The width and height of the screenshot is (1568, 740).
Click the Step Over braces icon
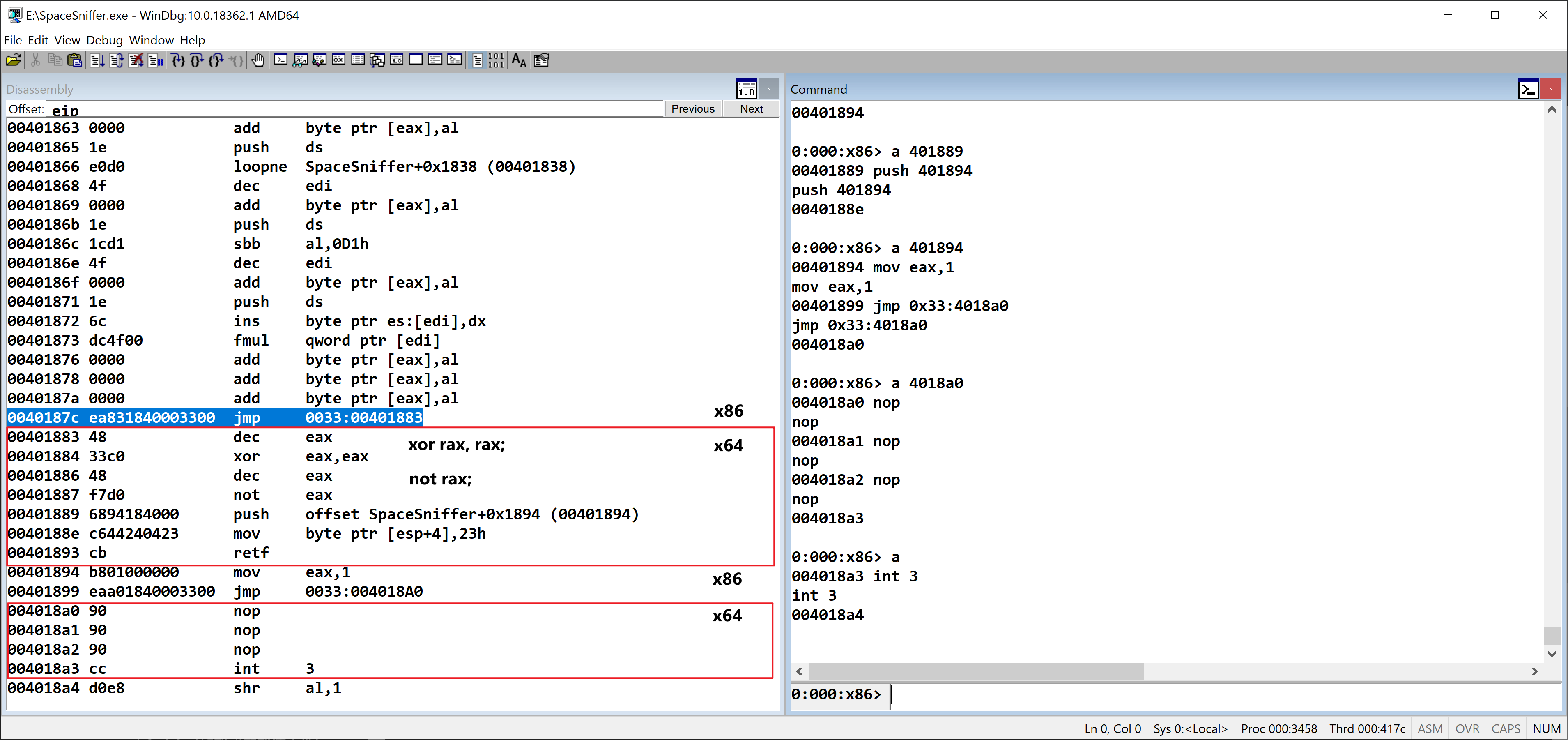click(x=197, y=60)
